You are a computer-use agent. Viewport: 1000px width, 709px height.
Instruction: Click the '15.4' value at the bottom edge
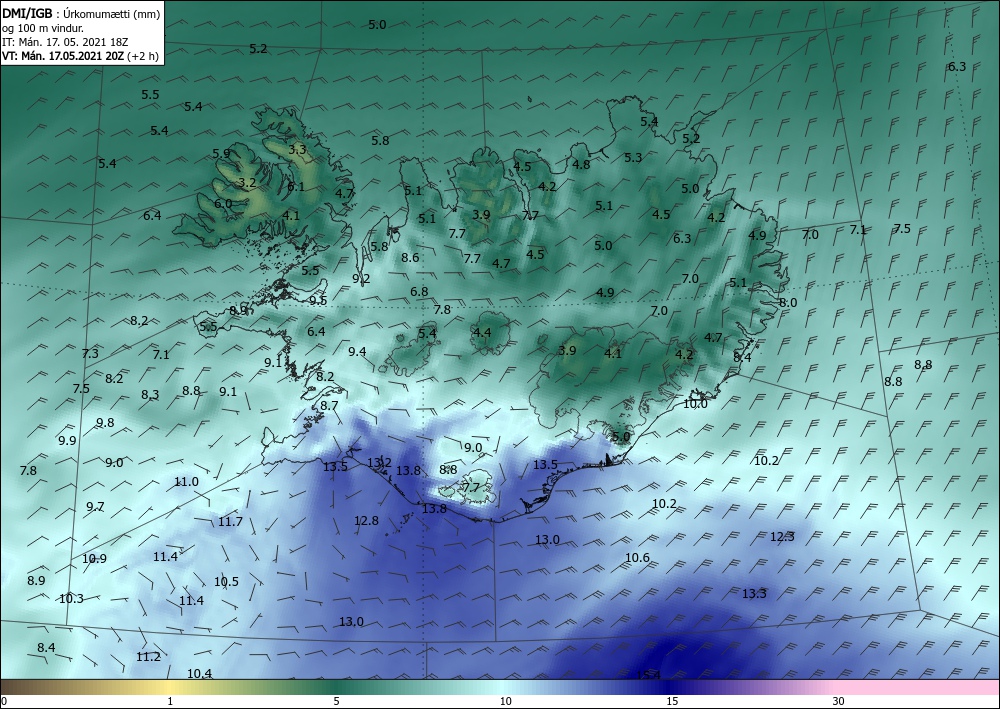(648, 675)
